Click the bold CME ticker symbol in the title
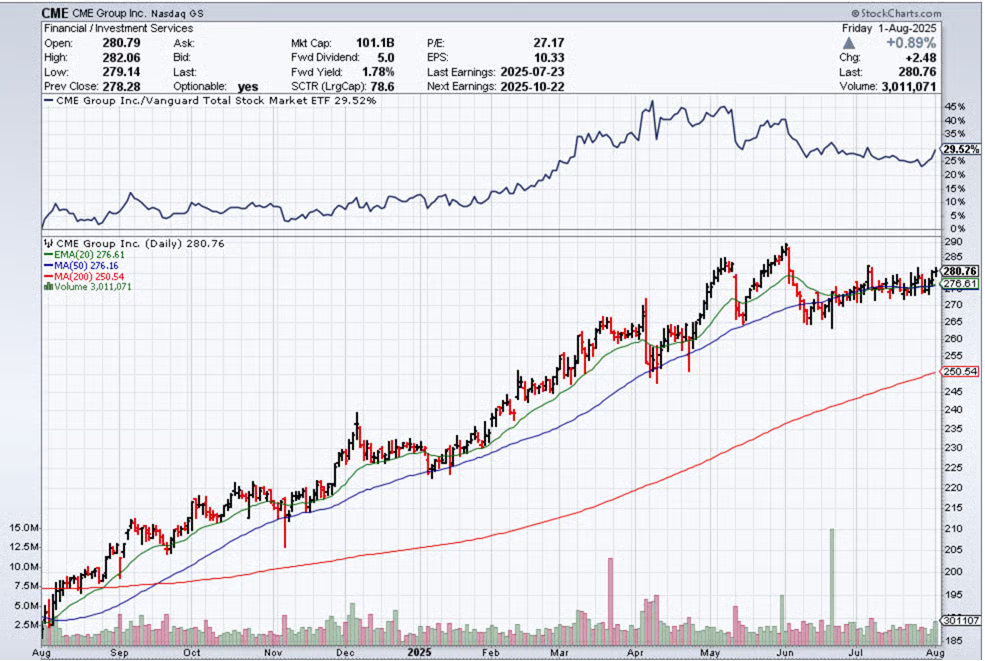Screen dimensions: 985x661 55,13
